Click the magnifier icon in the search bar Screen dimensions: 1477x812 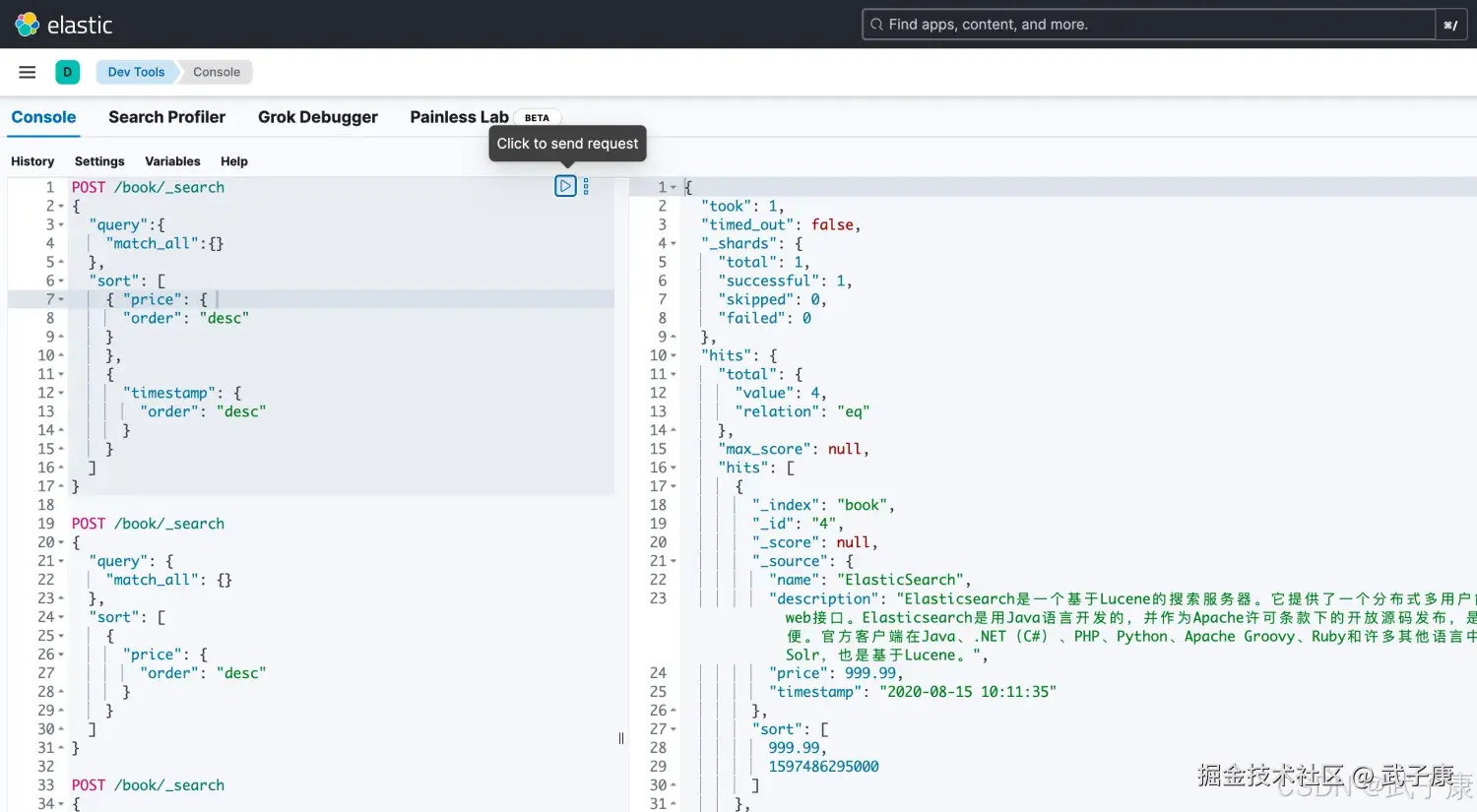coord(876,24)
